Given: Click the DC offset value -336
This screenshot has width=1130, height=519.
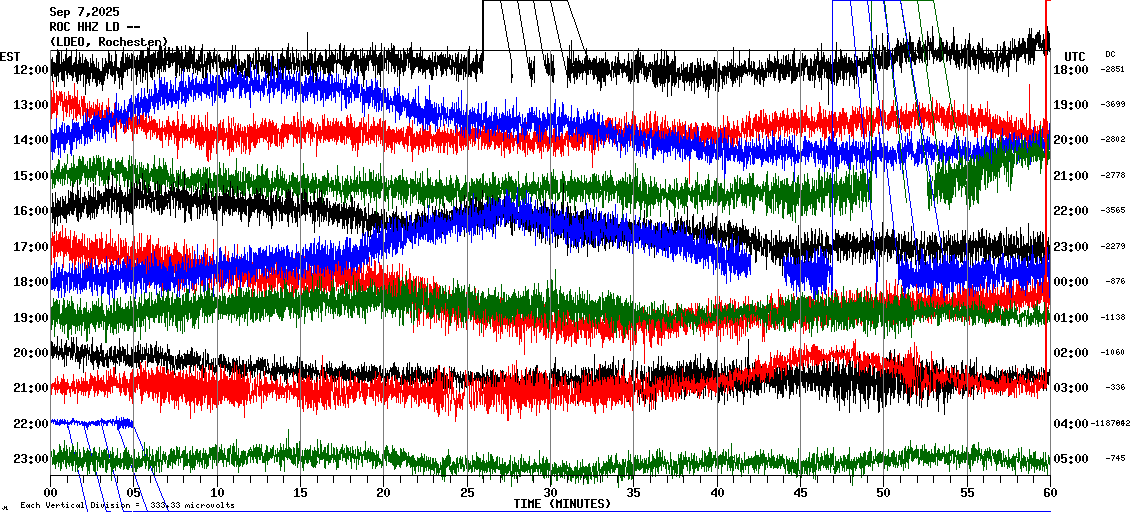Looking at the screenshot, I should [1114, 388].
